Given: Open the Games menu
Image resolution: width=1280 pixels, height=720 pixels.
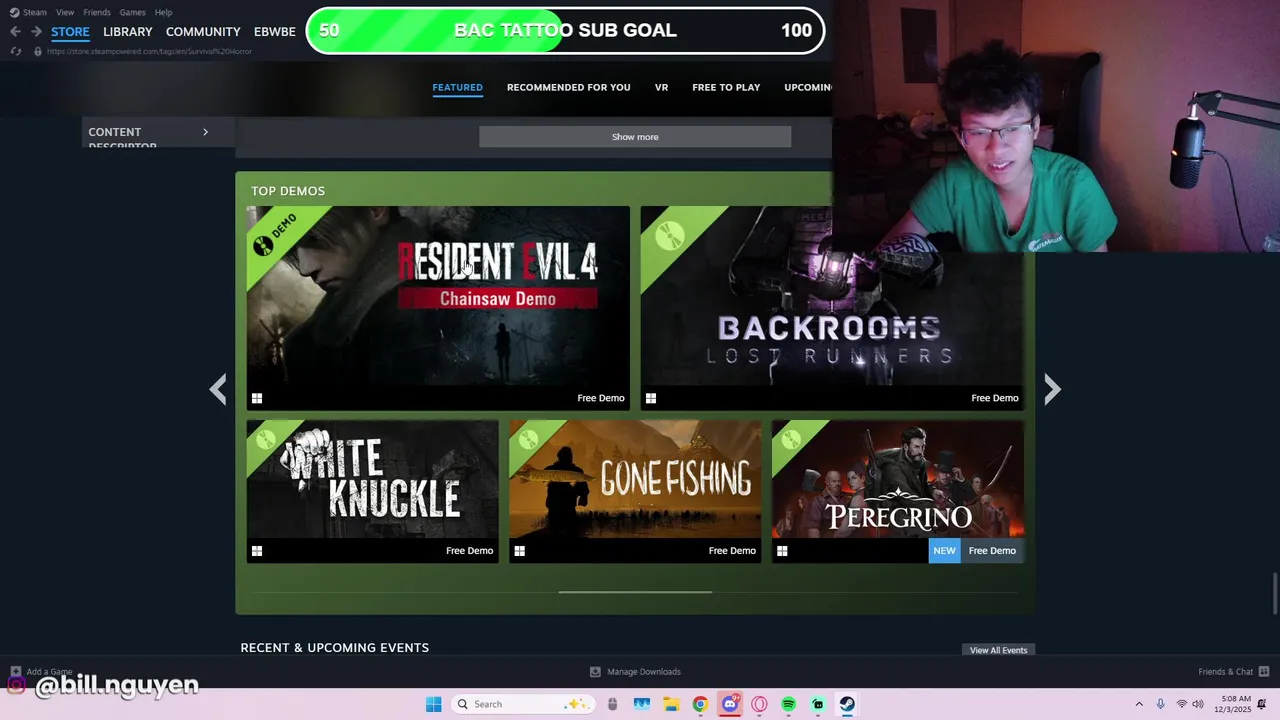Looking at the screenshot, I should tap(132, 12).
